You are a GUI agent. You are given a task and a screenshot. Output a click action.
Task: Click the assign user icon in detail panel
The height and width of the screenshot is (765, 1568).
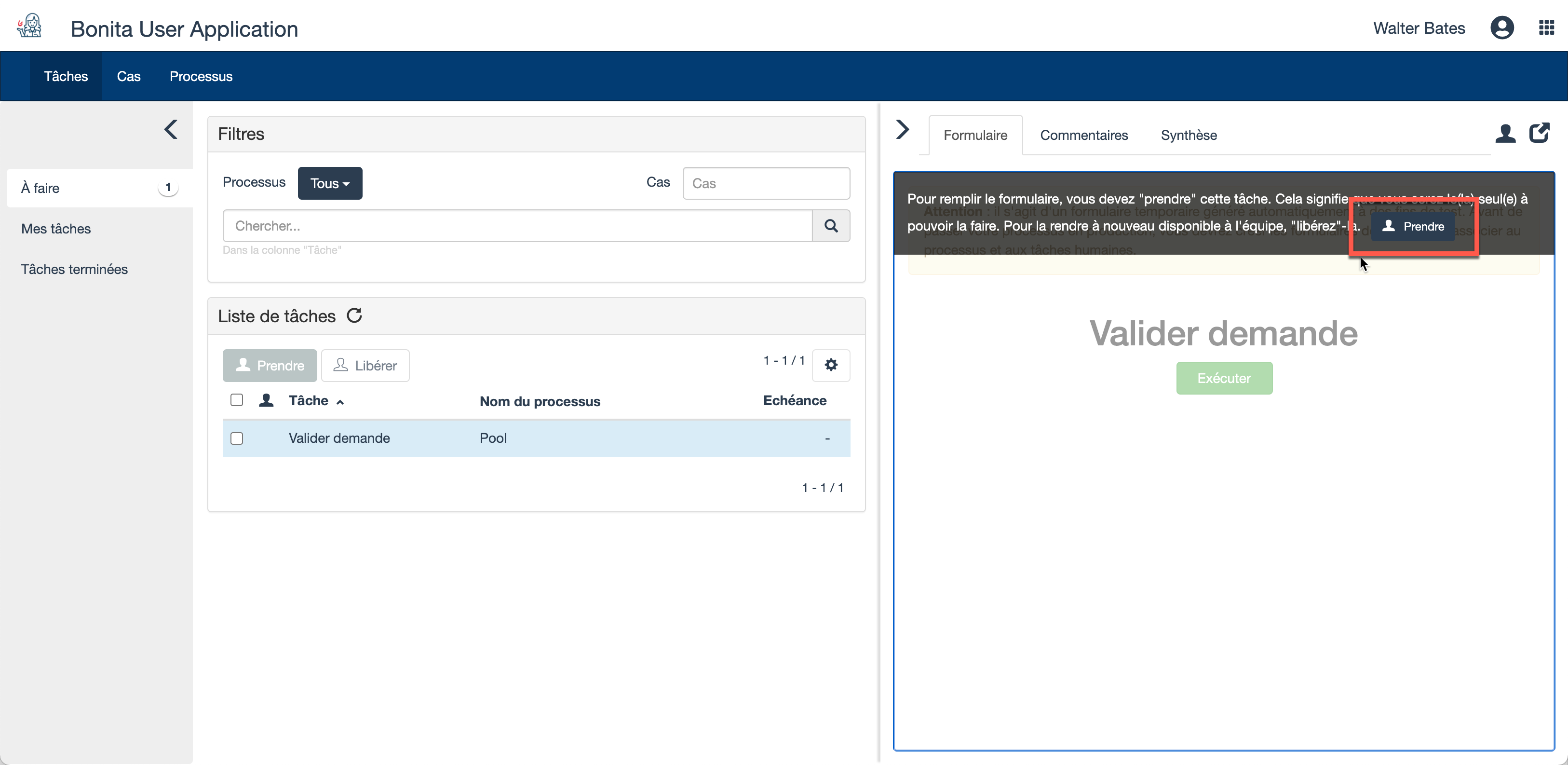[1505, 134]
